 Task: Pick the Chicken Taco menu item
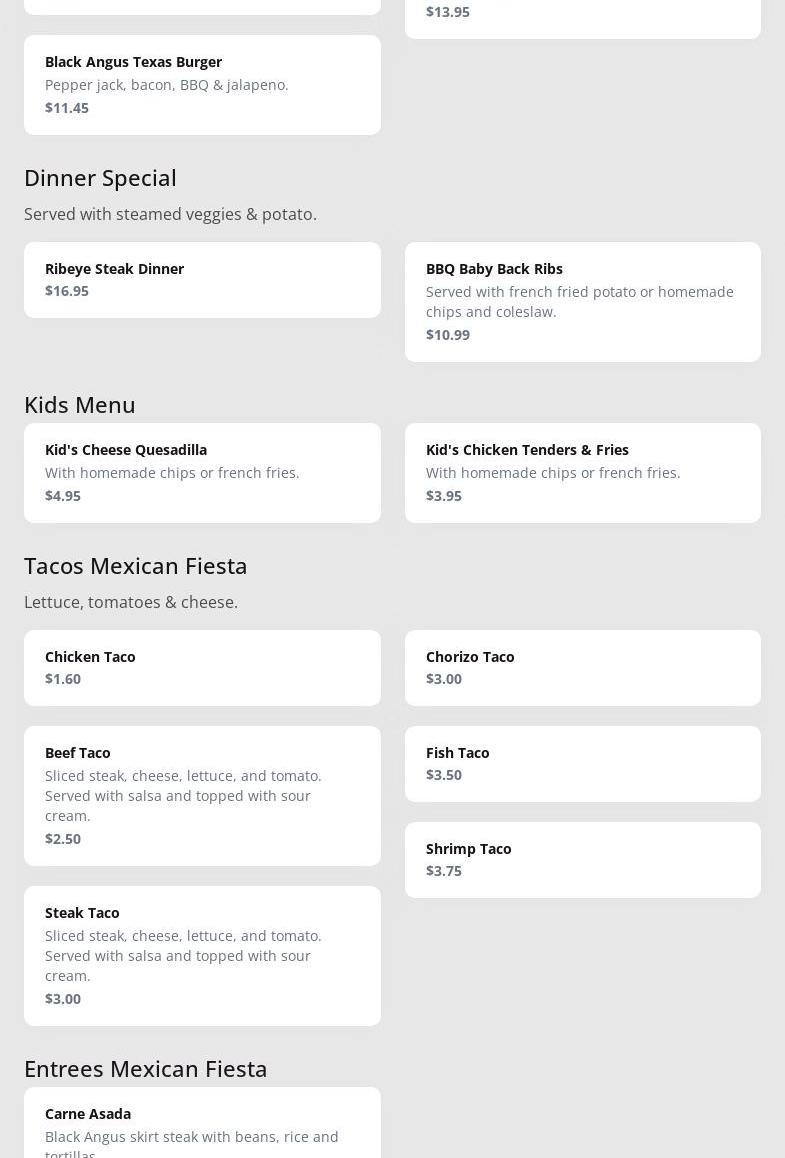pyautogui.click(x=202, y=667)
